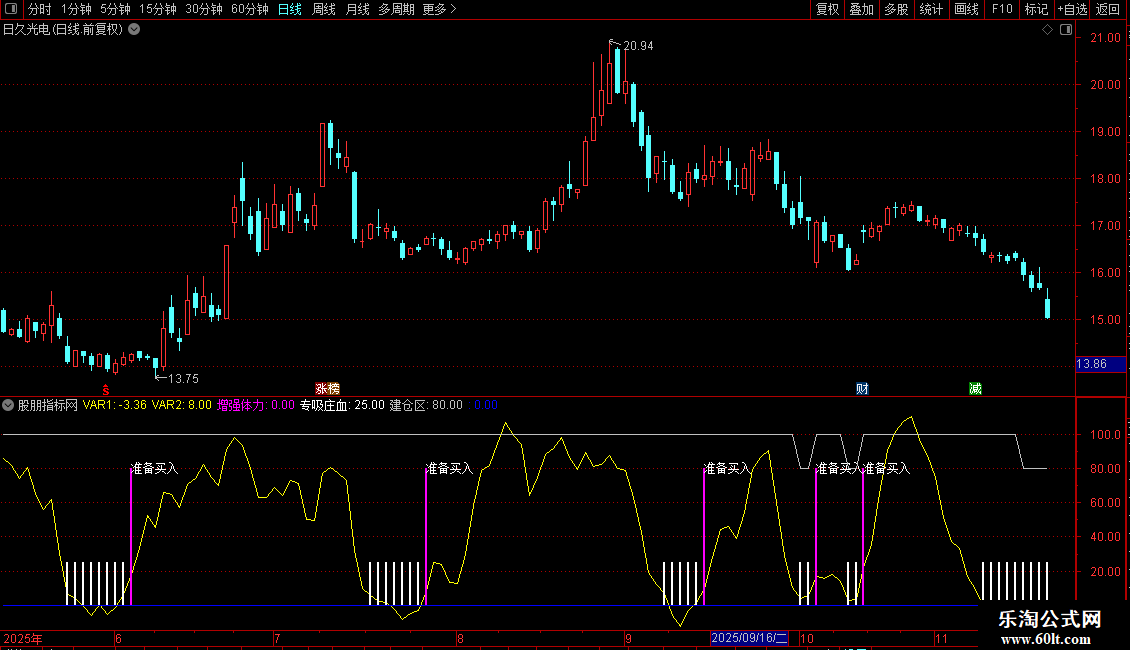Open the 更多 periods expander
This screenshot has height=650, width=1130.
(x=439, y=10)
